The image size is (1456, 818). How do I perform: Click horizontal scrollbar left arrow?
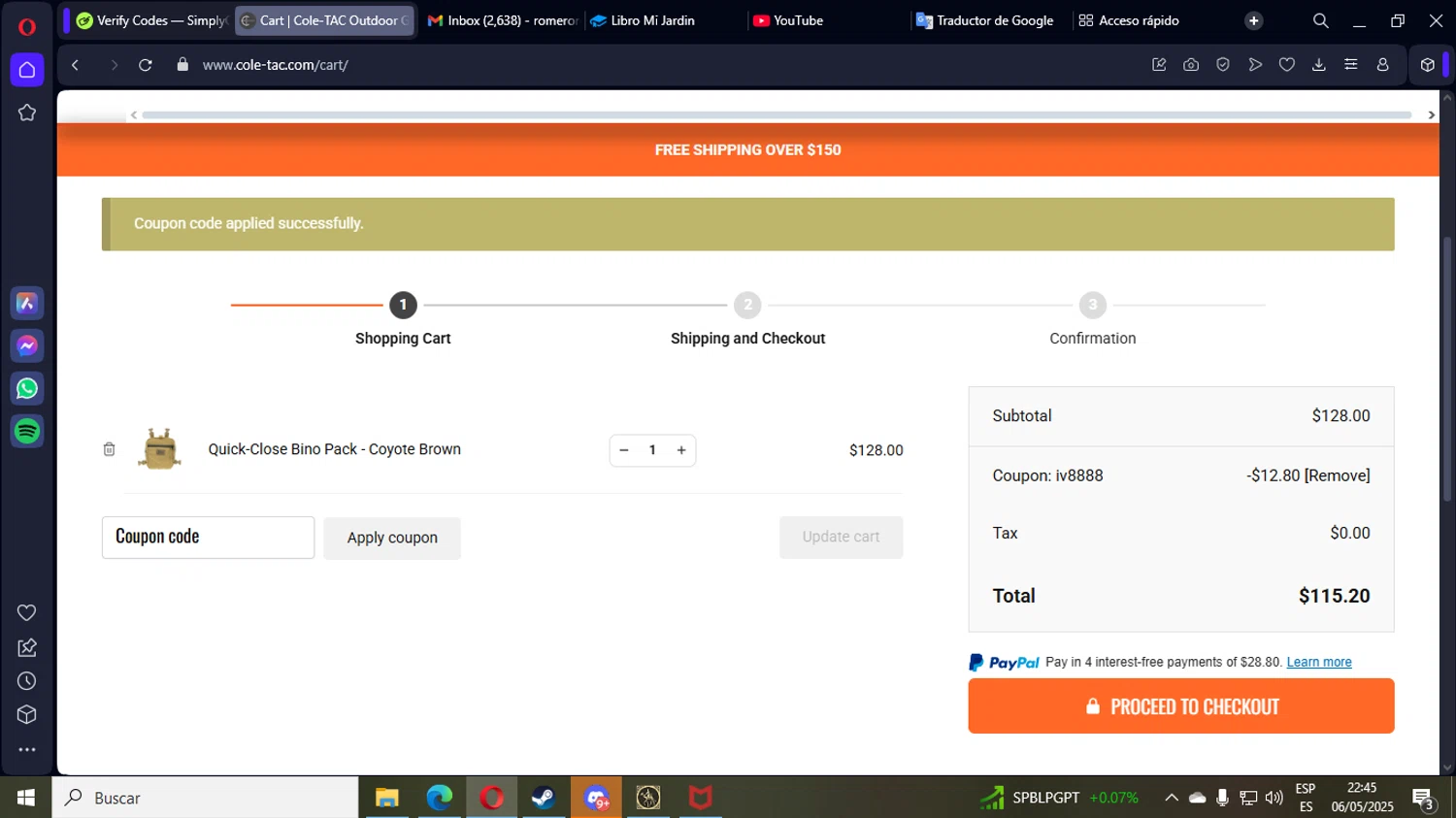[134, 115]
